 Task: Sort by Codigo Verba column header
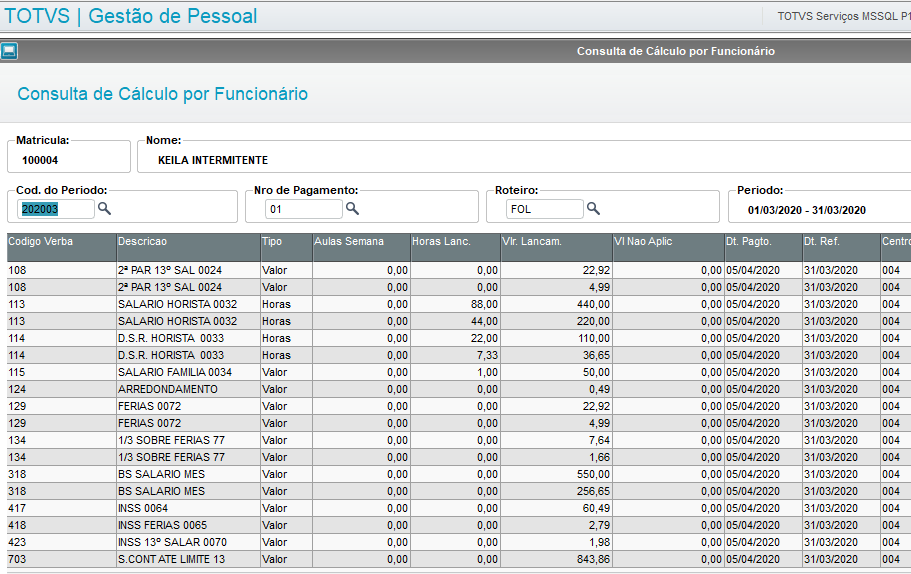[x=62, y=247]
